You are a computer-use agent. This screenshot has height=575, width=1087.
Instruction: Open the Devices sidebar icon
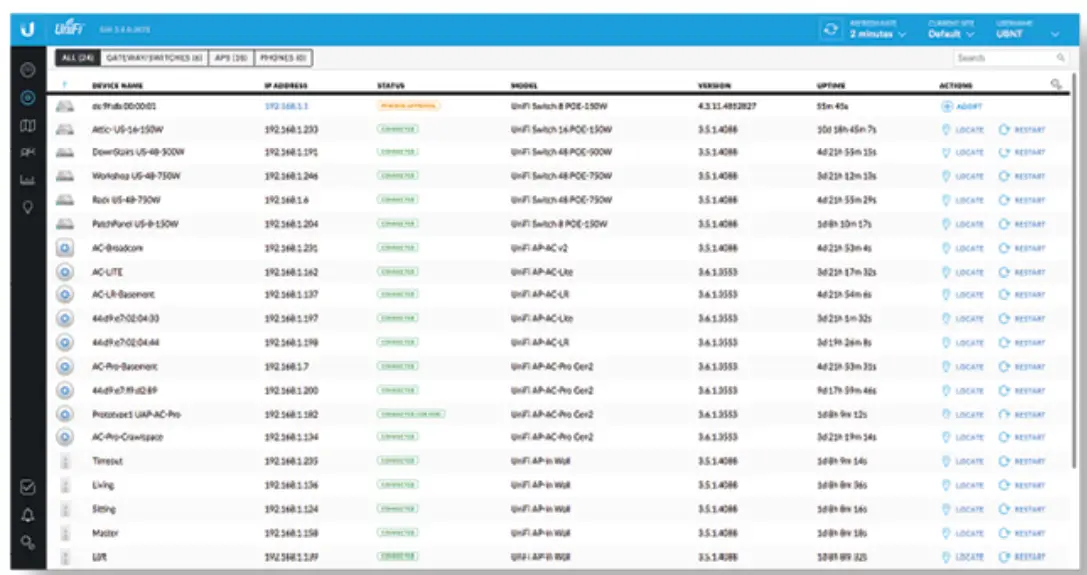(28, 98)
